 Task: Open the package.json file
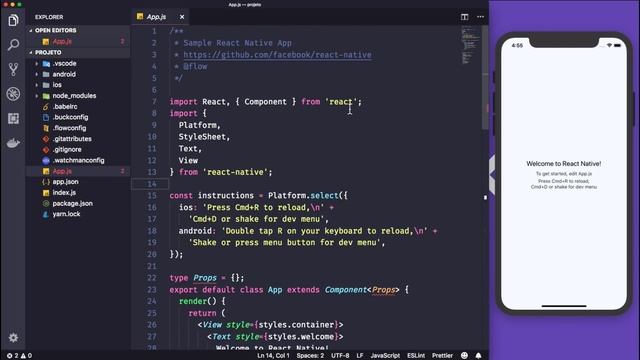click(x=72, y=203)
